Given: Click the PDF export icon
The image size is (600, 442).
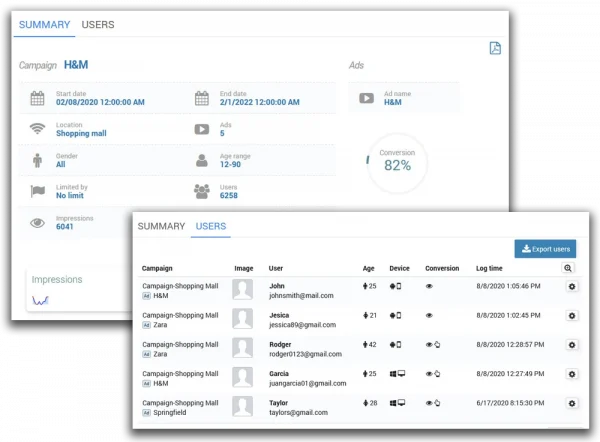Looking at the screenshot, I should (494, 48).
